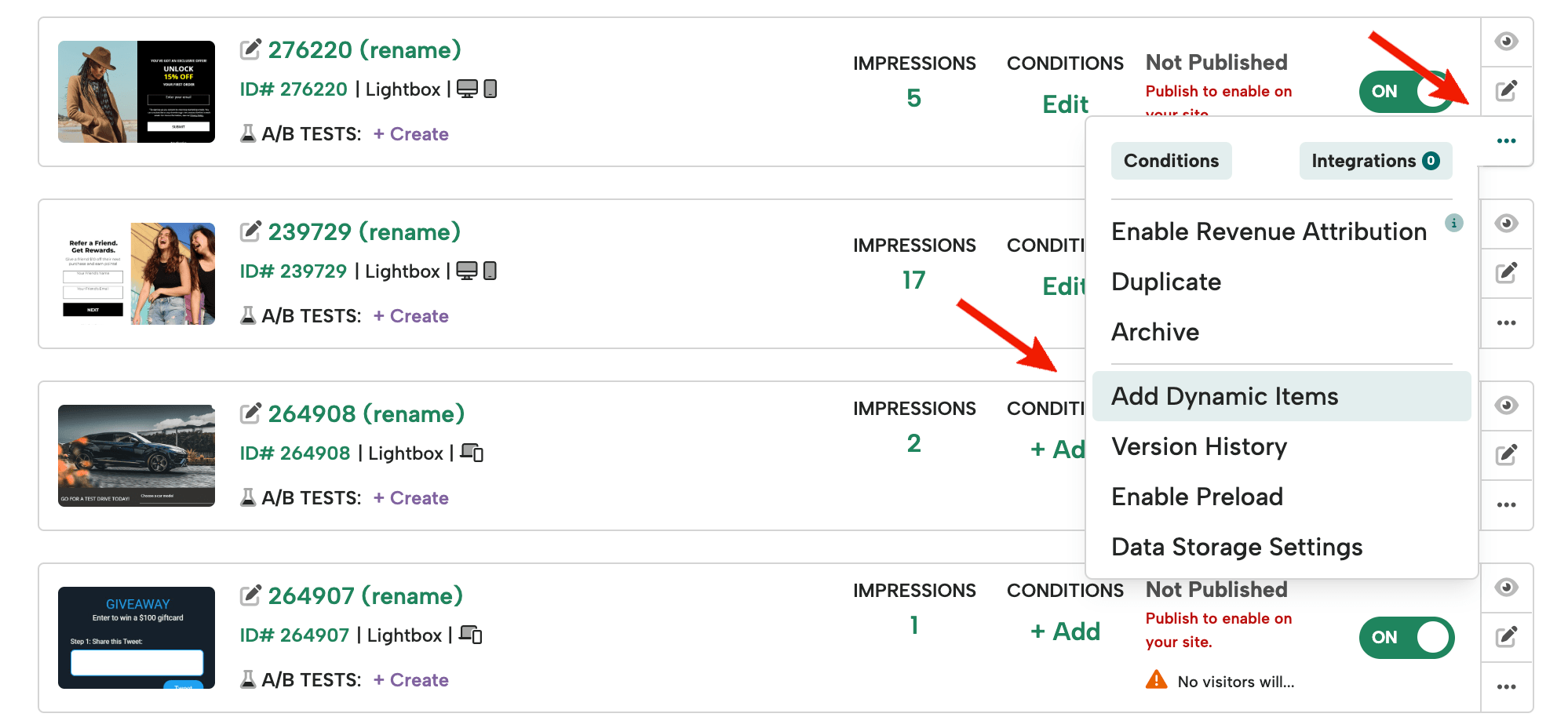This screenshot has width=1568, height=728.
Task: Click the preview eye icon for campaign 264907
Action: pyautogui.click(x=1506, y=588)
